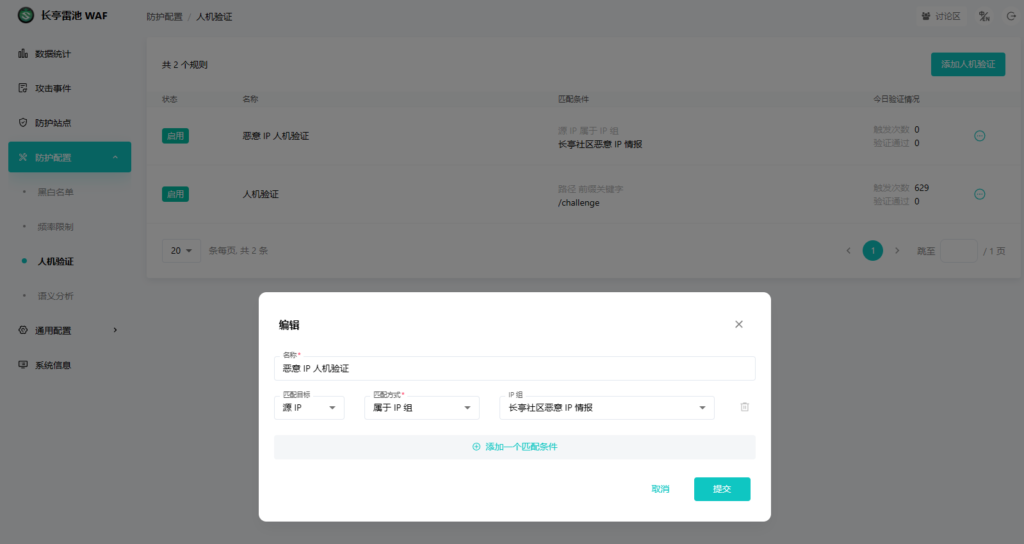Click 防护配置 in the breadcrumb
Screen dimensions: 1024x544
tap(165, 16)
